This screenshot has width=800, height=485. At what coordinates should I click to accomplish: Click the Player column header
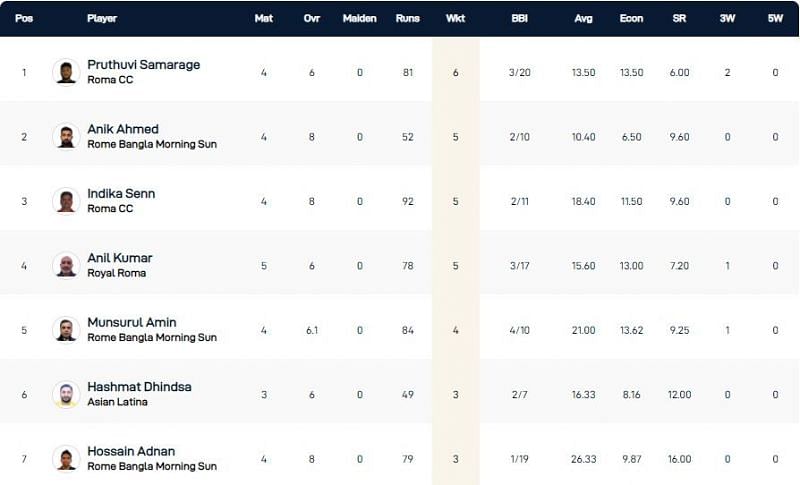(x=102, y=18)
